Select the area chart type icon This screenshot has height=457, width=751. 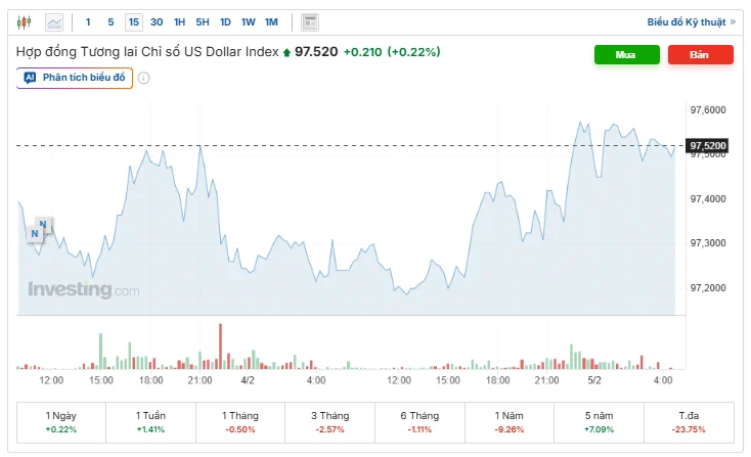[54, 21]
